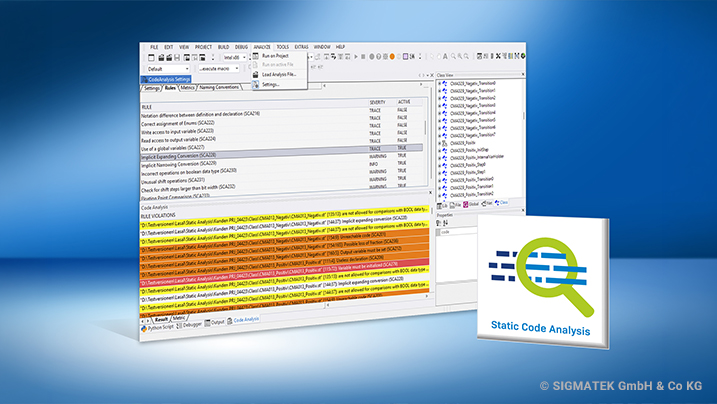
Task: Select Run on Project menu entry
Action: pos(275,55)
